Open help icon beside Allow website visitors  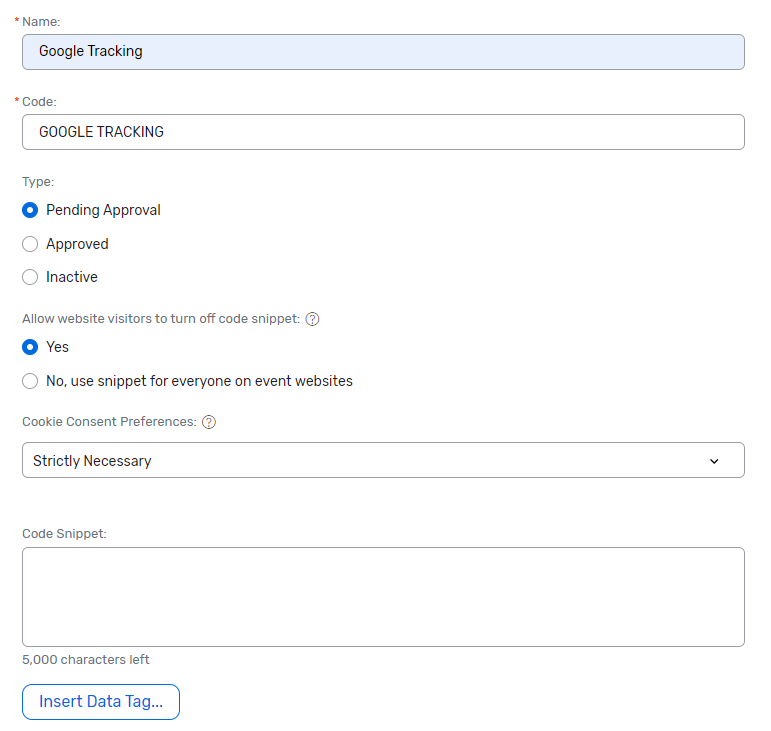tap(312, 319)
